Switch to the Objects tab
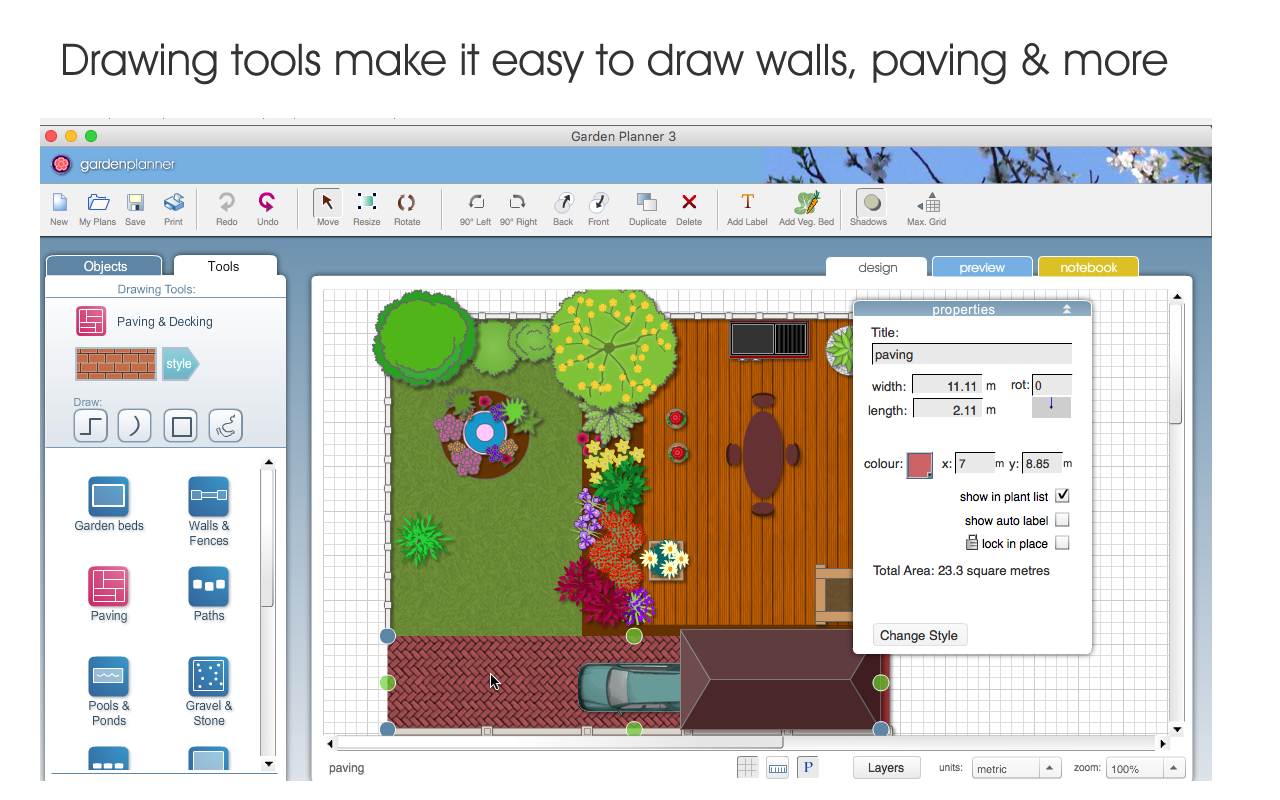Screen dimensions: 1280x800 click(x=105, y=266)
